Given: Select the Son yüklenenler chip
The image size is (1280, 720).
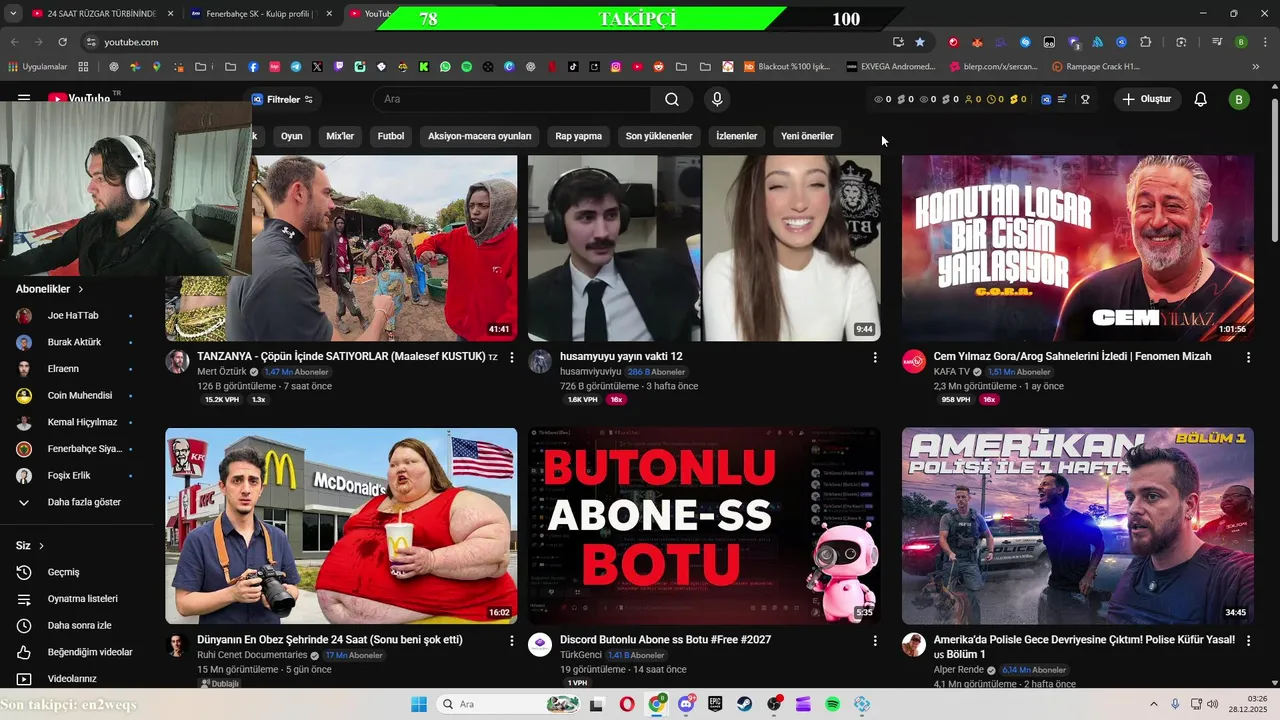Looking at the screenshot, I should pos(659,136).
